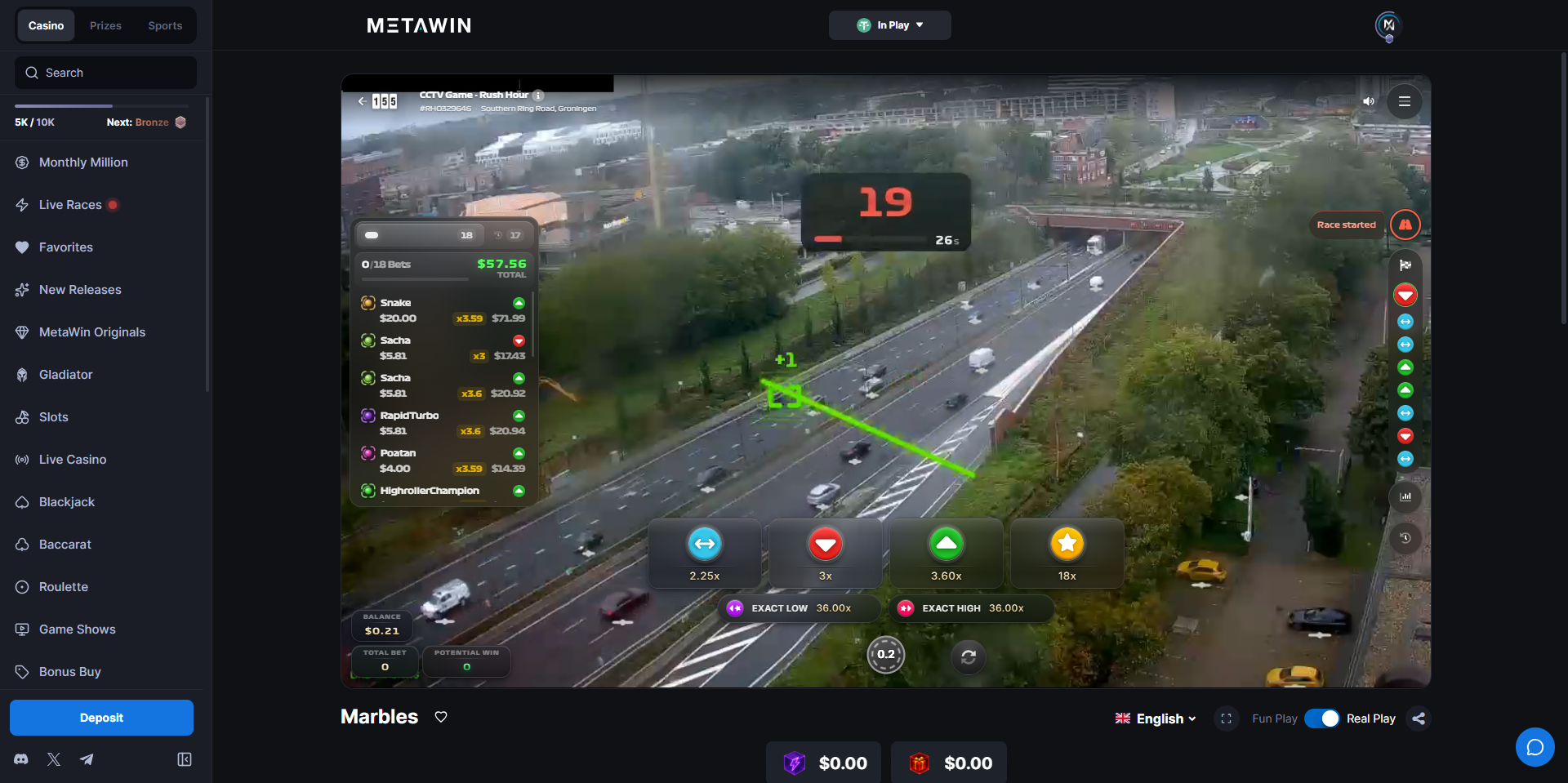Open the user profile avatar
Image resolution: width=1568 pixels, height=783 pixels.
pyautogui.click(x=1388, y=25)
